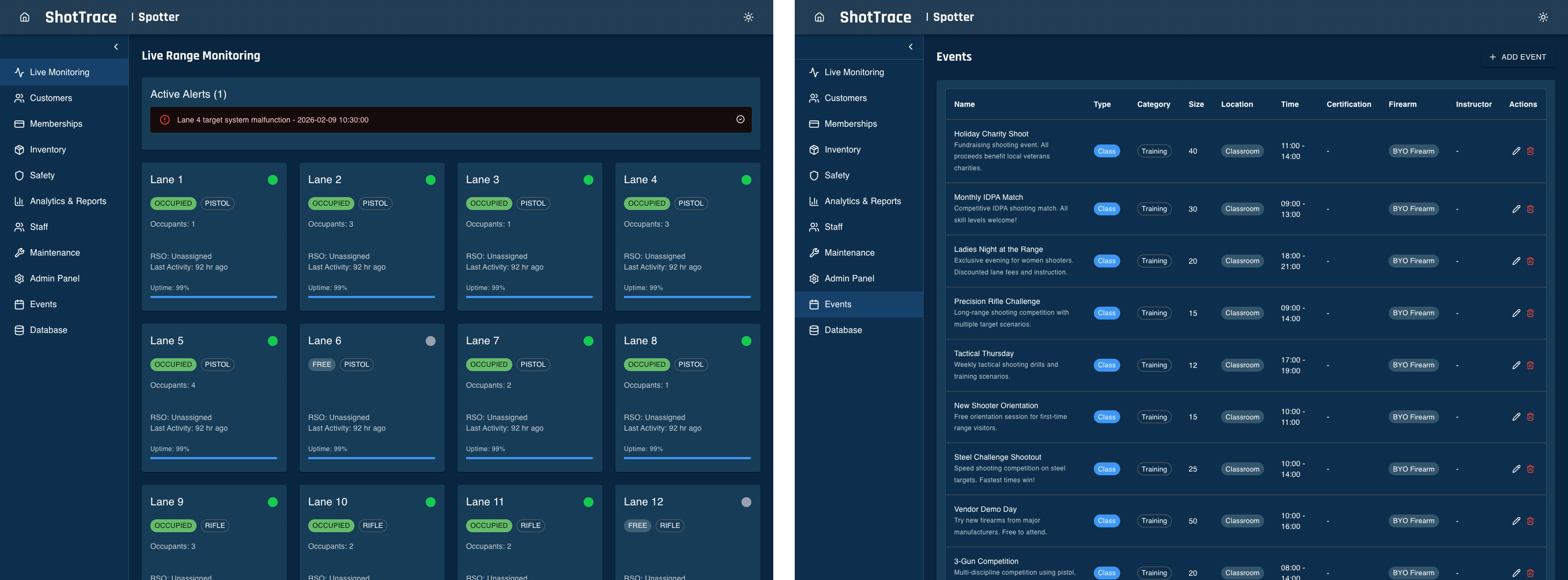Screen dimensions: 1568x580
Task: Click the ADD EVENT button
Action: coord(1518,56)
